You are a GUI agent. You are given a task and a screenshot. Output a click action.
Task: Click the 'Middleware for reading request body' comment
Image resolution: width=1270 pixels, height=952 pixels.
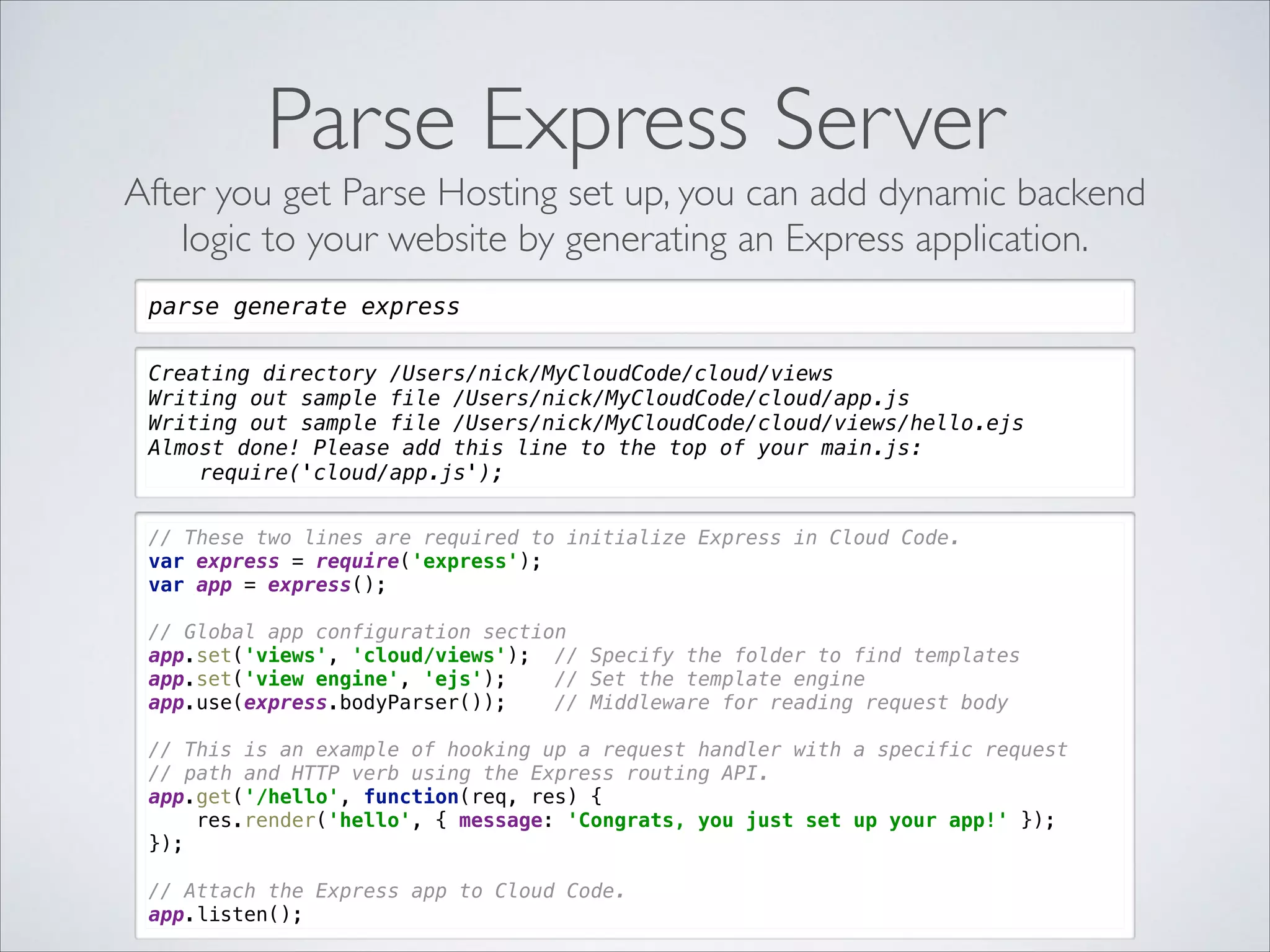coord(781,703)
